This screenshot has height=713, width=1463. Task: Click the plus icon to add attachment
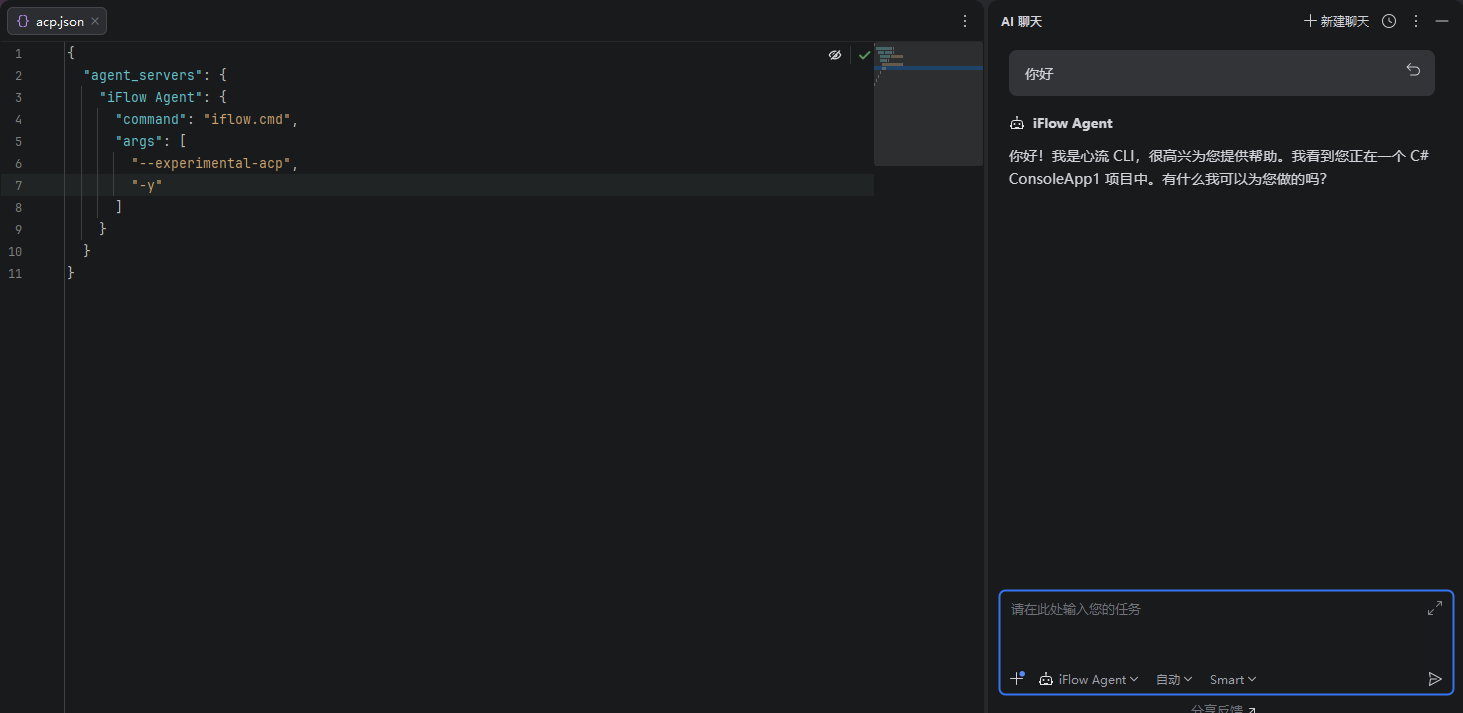click(x=1016, y=679)
